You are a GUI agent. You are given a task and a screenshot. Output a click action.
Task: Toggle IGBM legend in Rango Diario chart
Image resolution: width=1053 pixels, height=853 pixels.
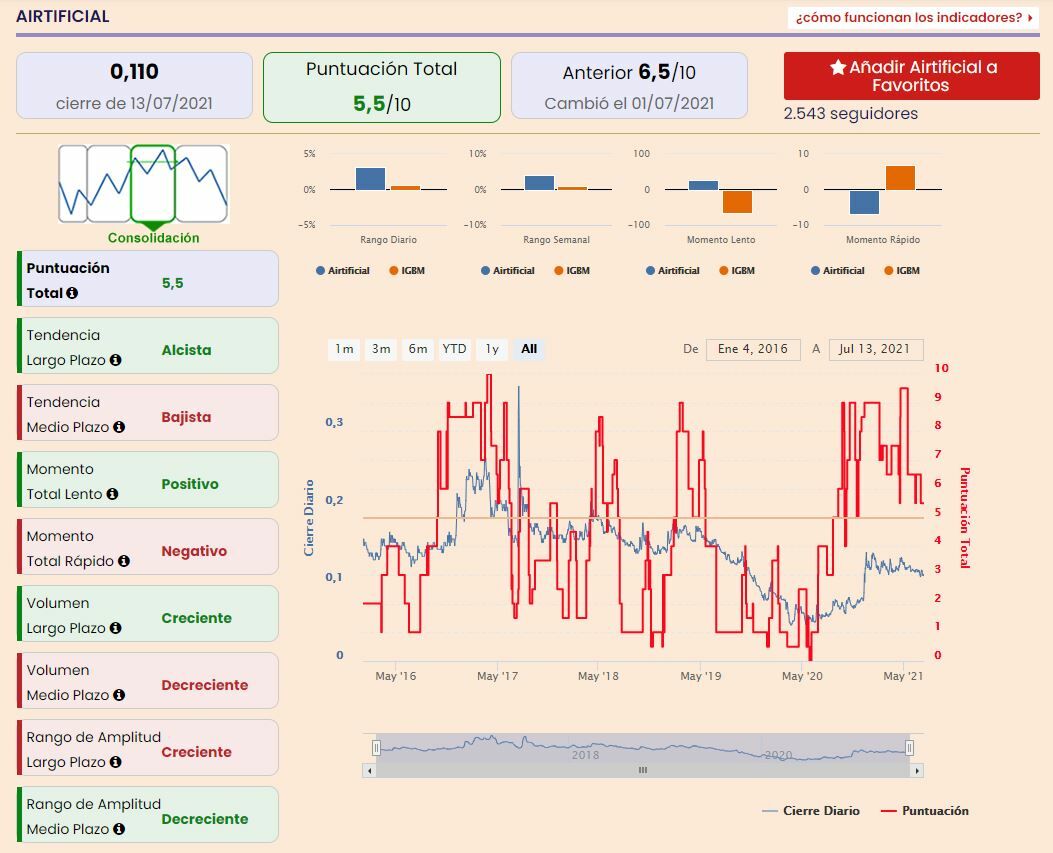click(407, 271)
